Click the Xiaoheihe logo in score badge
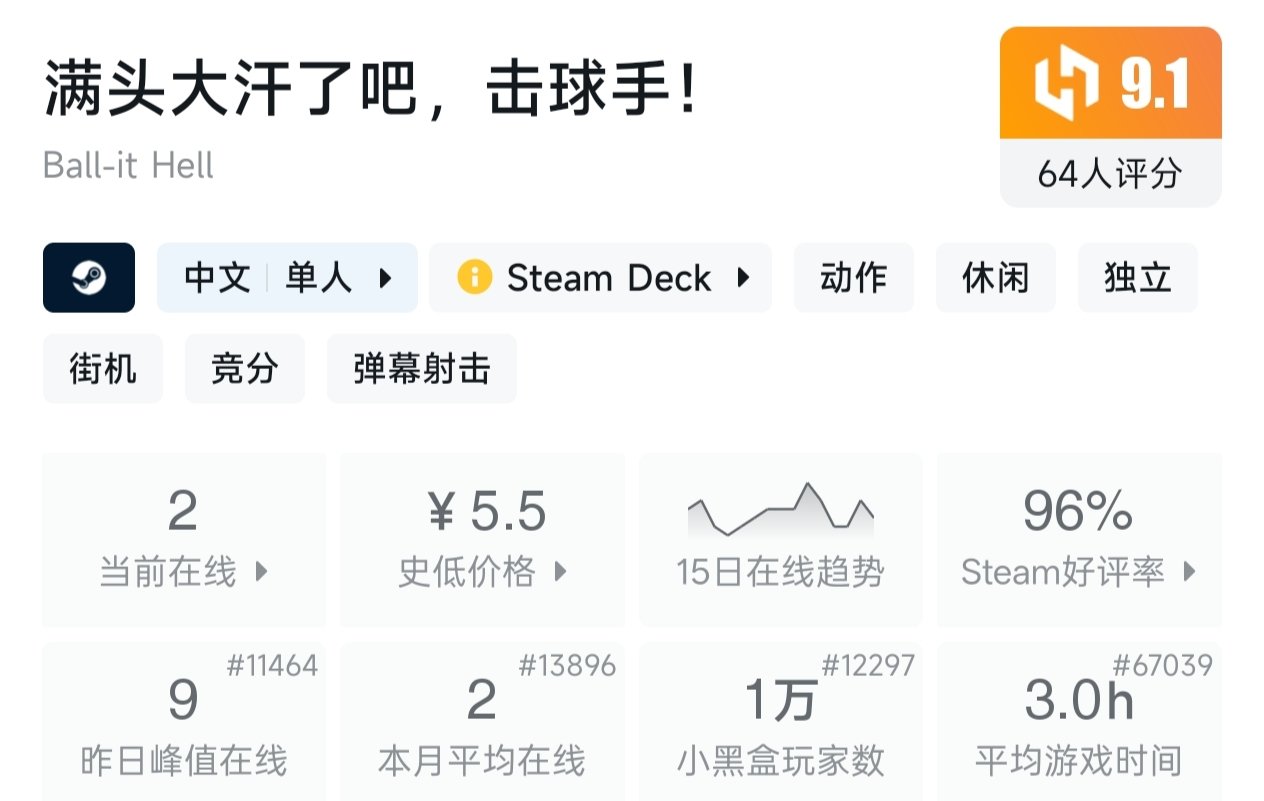Screen dimensions: 1264x801 [1066, 83]
